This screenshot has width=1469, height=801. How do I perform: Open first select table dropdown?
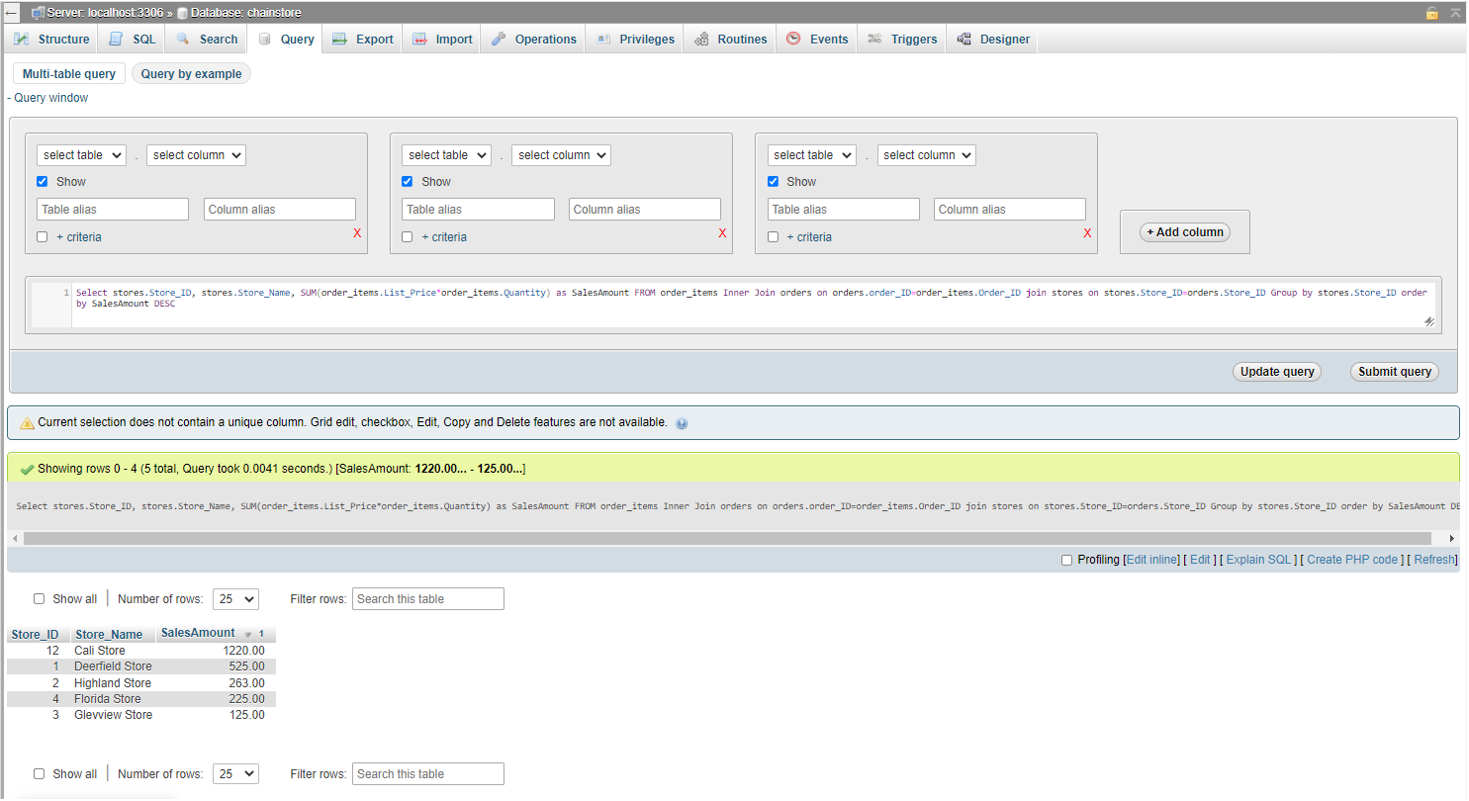(x=81, y=155)
